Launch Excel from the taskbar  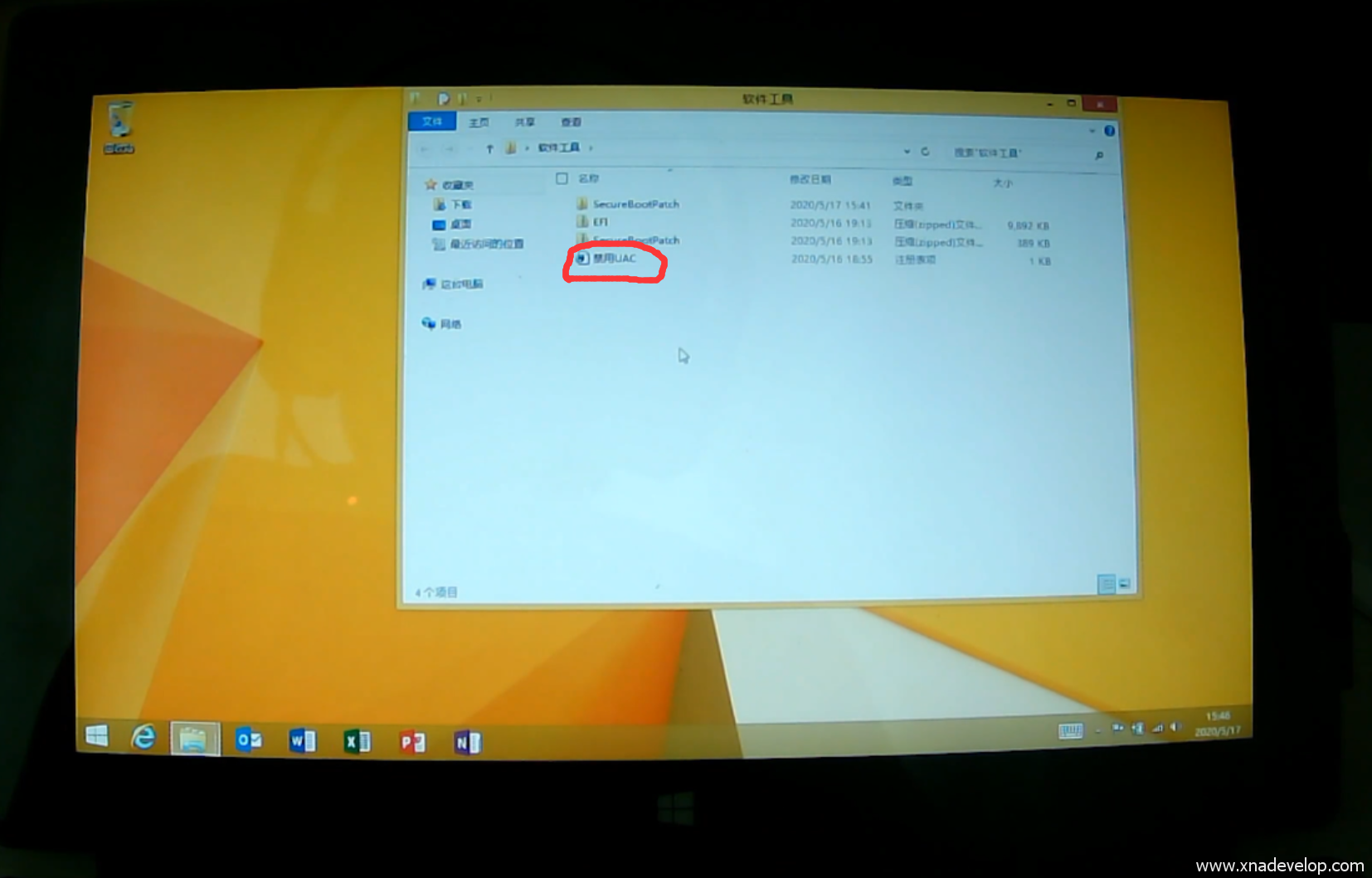[x=357, y=741]
